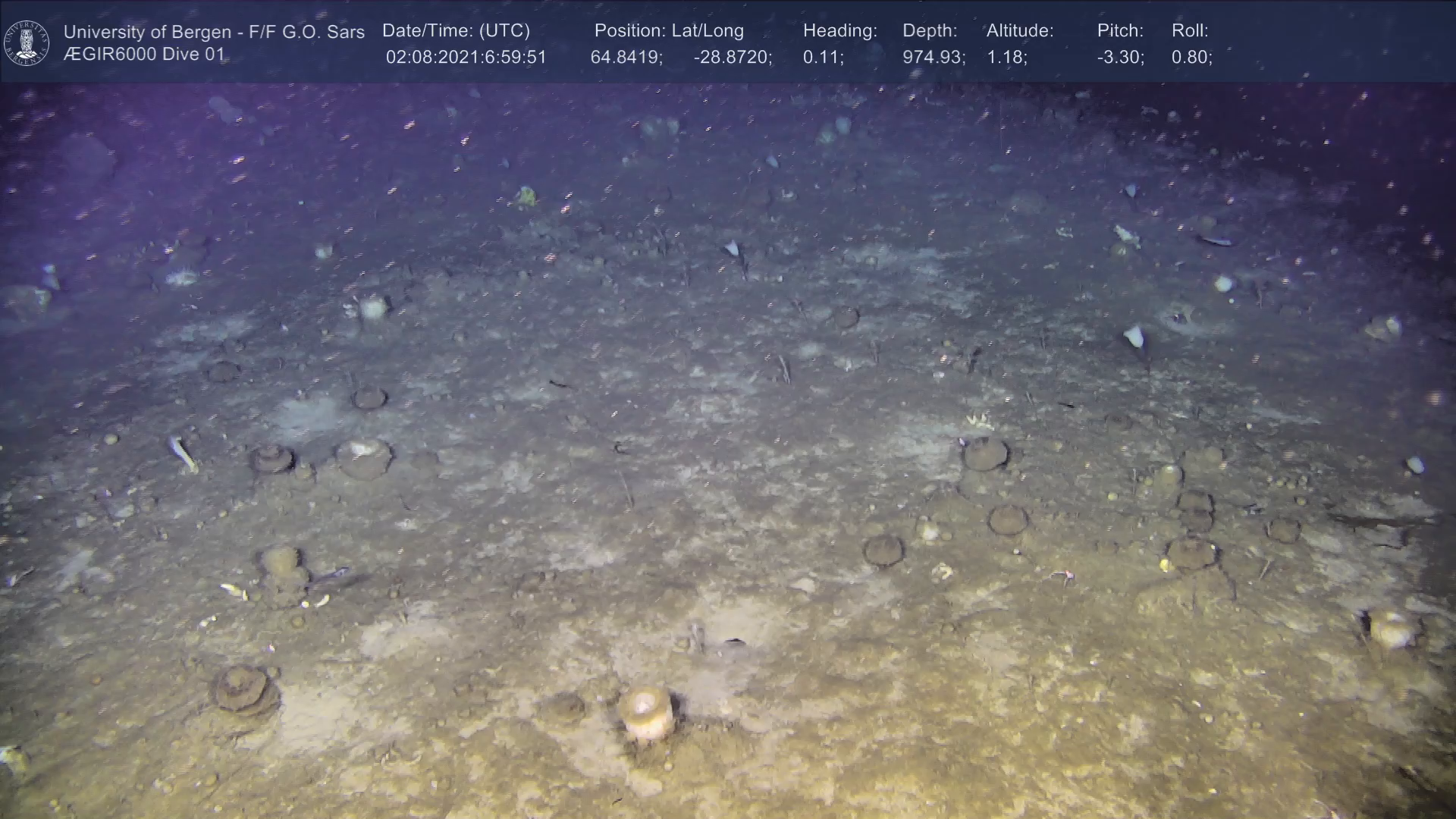This screenshot has height=819, width=1456.
Task: Click the Position Lat/Long label
Action: (669, 30)
